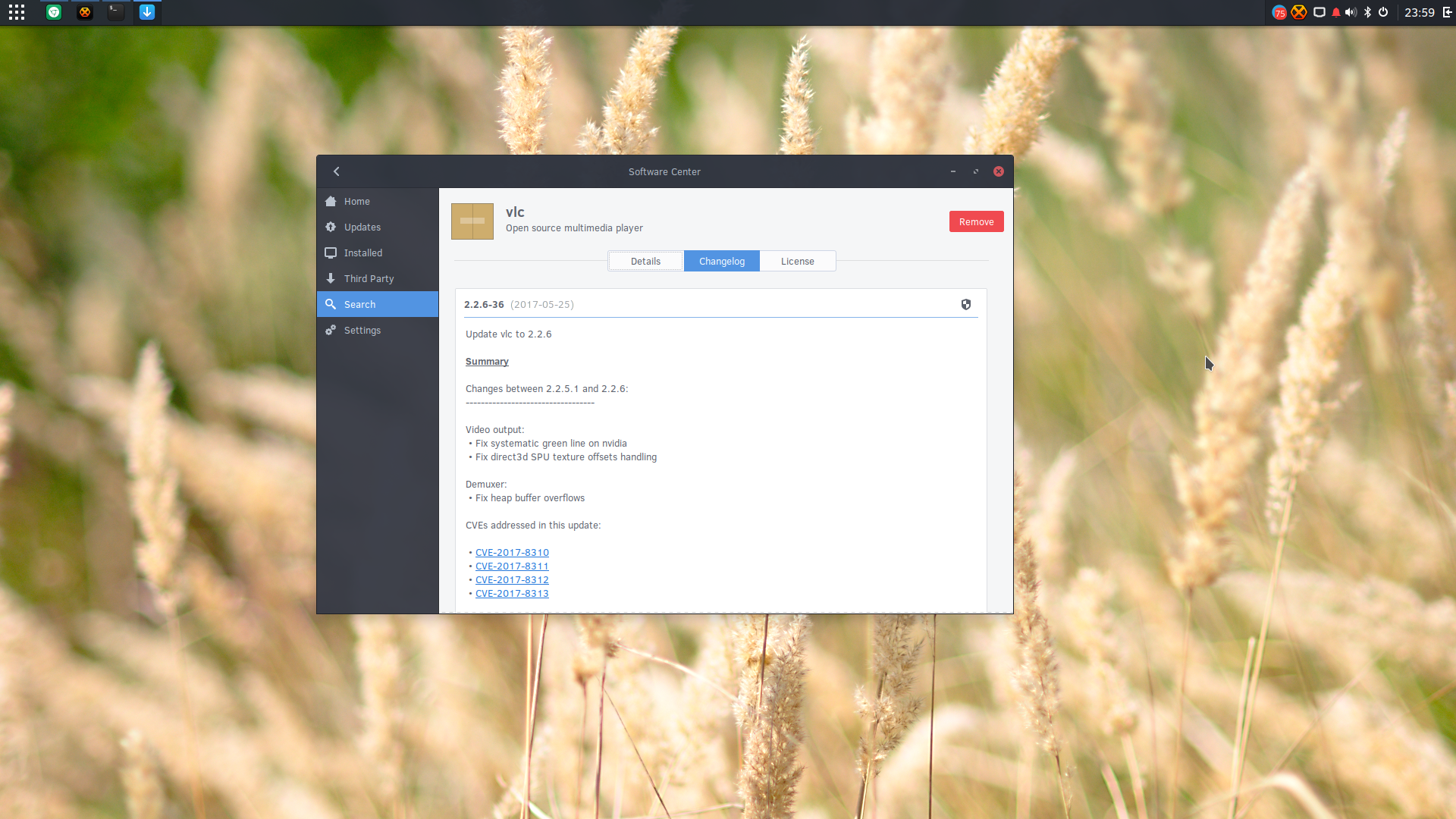Open the Third Party section in sidebar
The width and height of the screenshot is (1456, 819).
[378, 279]
